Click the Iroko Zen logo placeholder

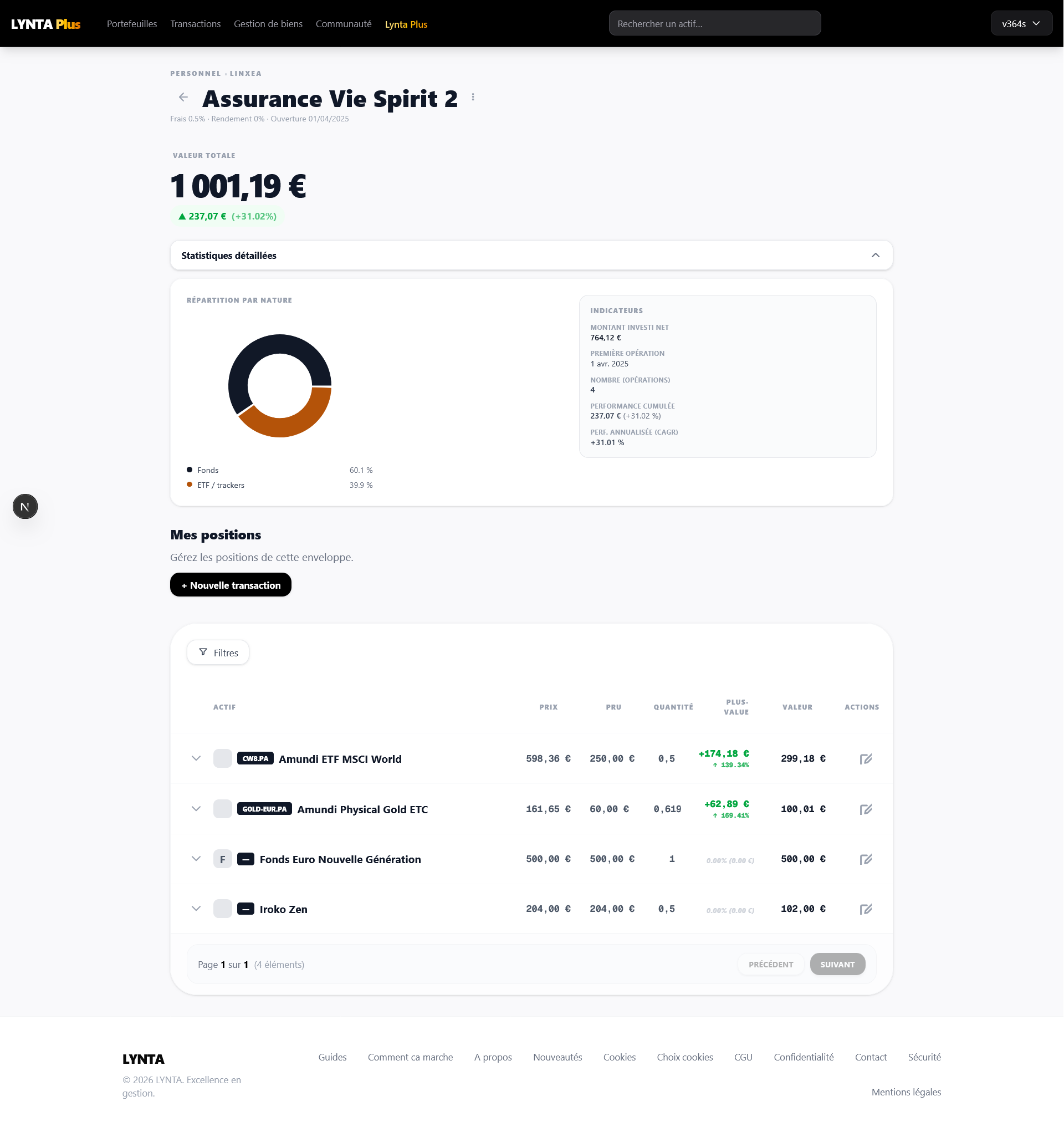pos(223,909)
